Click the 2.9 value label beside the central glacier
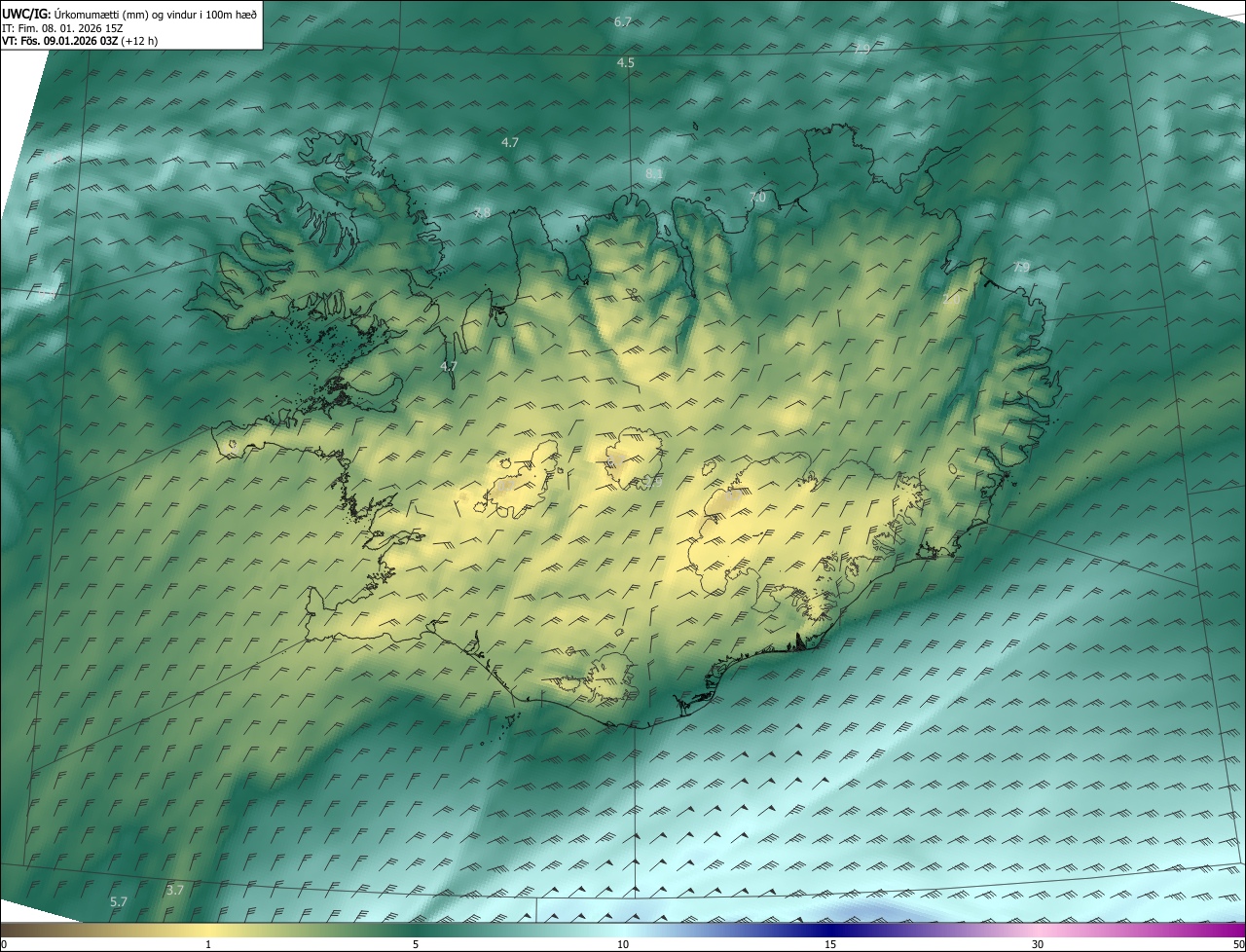Viewport: 1246px width, 952px height. (x=652, y=482)
